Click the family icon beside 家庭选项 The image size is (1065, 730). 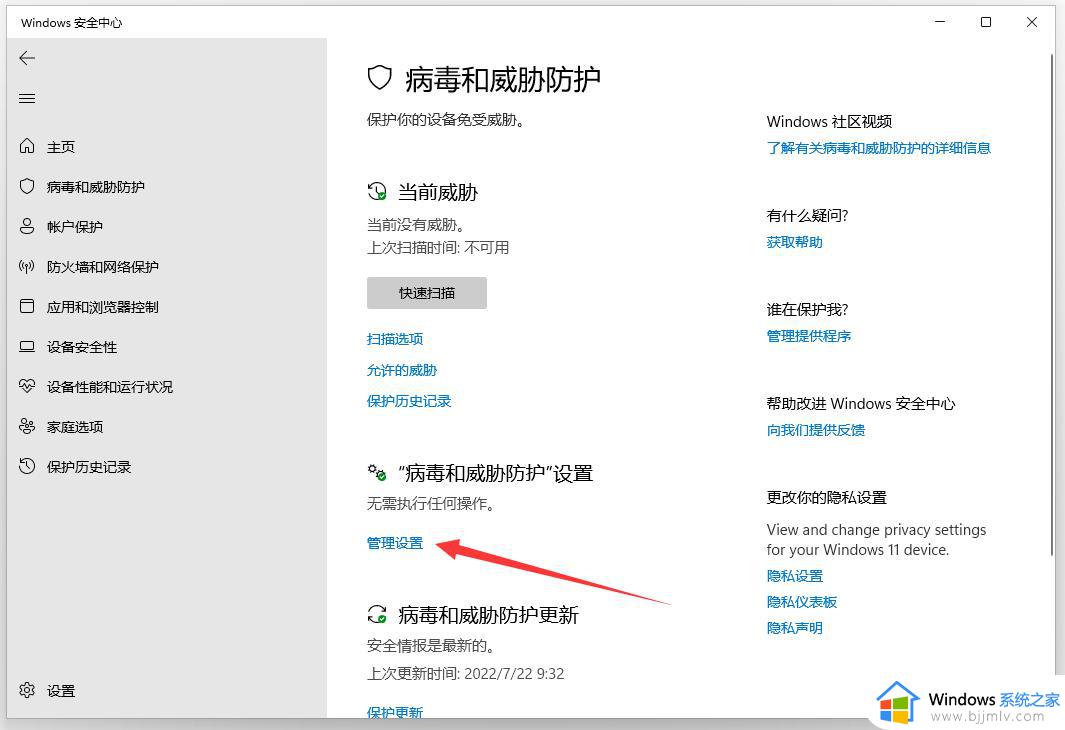tap(27, 426)
